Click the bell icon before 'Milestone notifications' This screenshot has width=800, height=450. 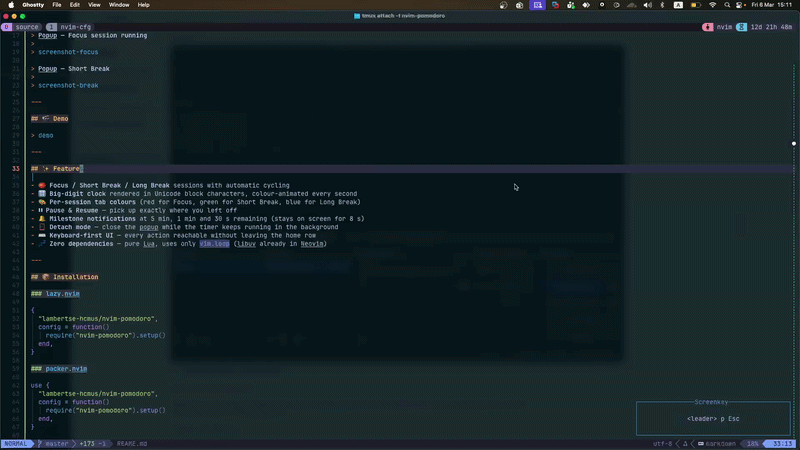(x=42, y=219)
